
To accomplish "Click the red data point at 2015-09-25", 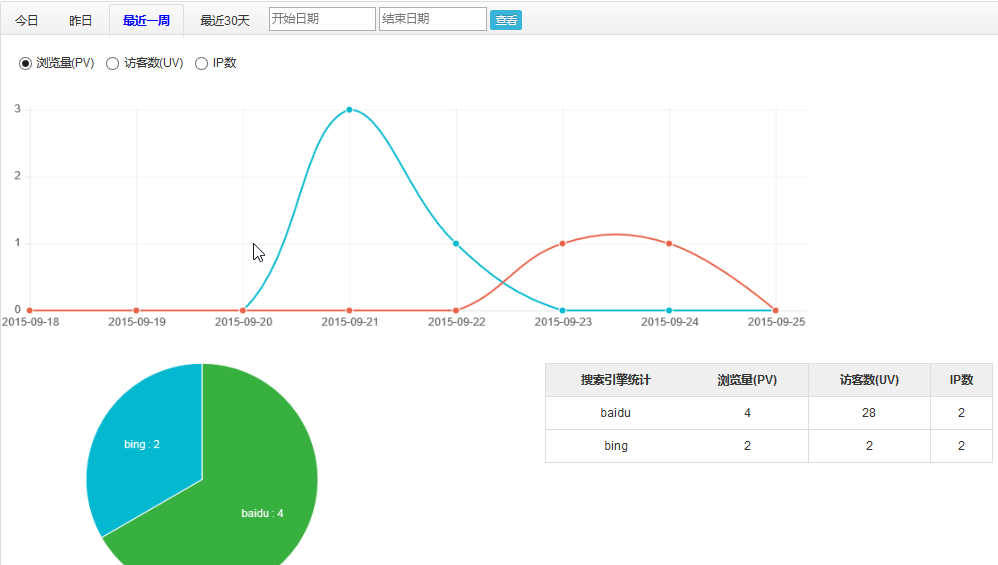I will pyautogui.click(x=776, y=310).
